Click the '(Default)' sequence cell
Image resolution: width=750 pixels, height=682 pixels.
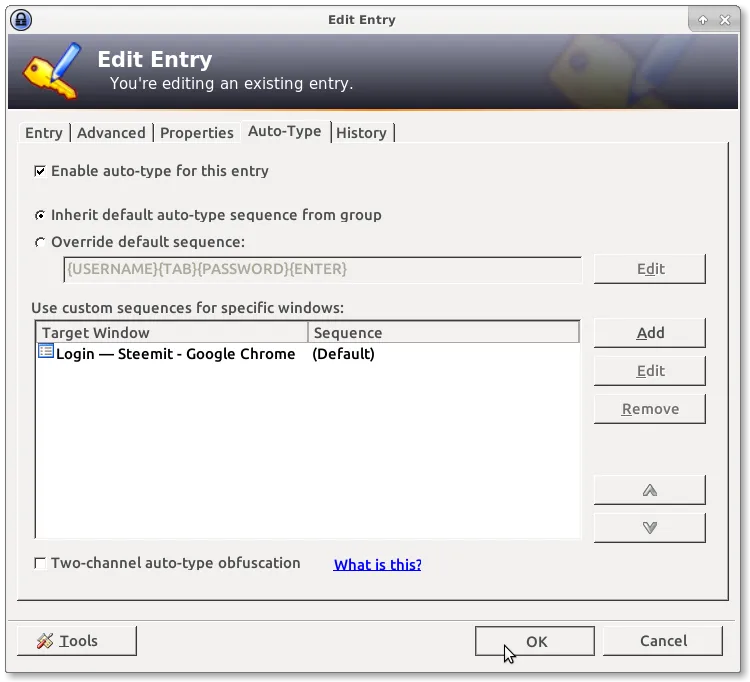[343, 354]
